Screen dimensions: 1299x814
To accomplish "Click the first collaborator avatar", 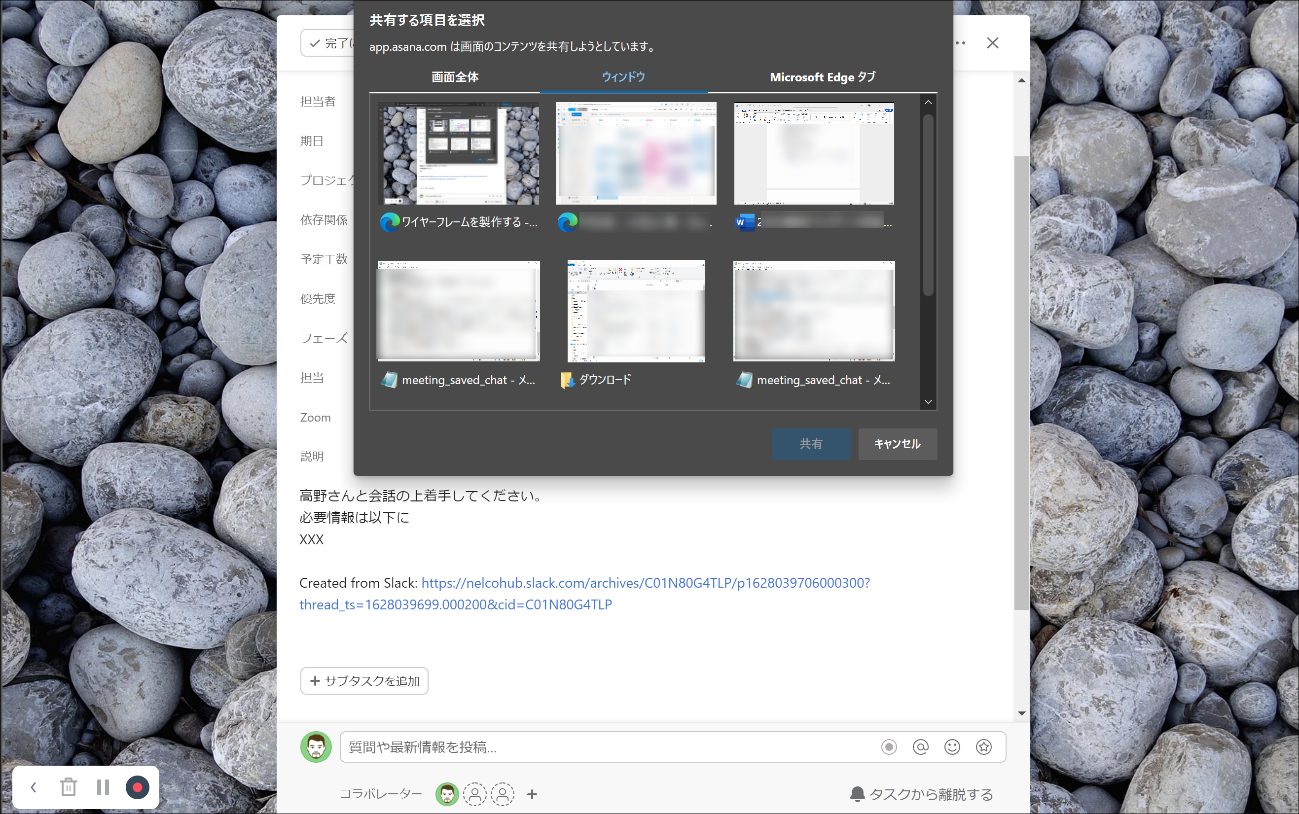I will point(447,794).
